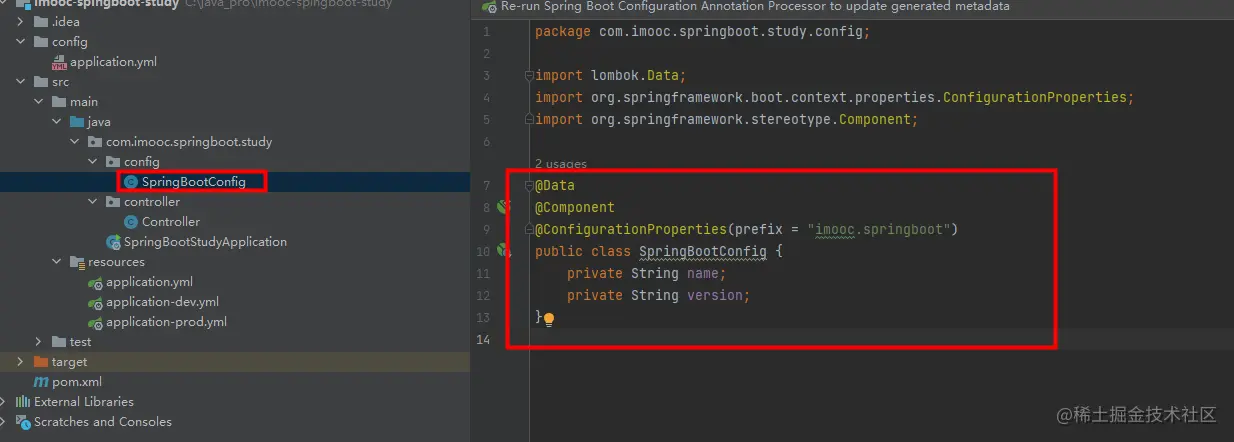Click the class name SpringBootConfig on line 10
This screenshot has width=1234, height=442.
pos(703,252)
